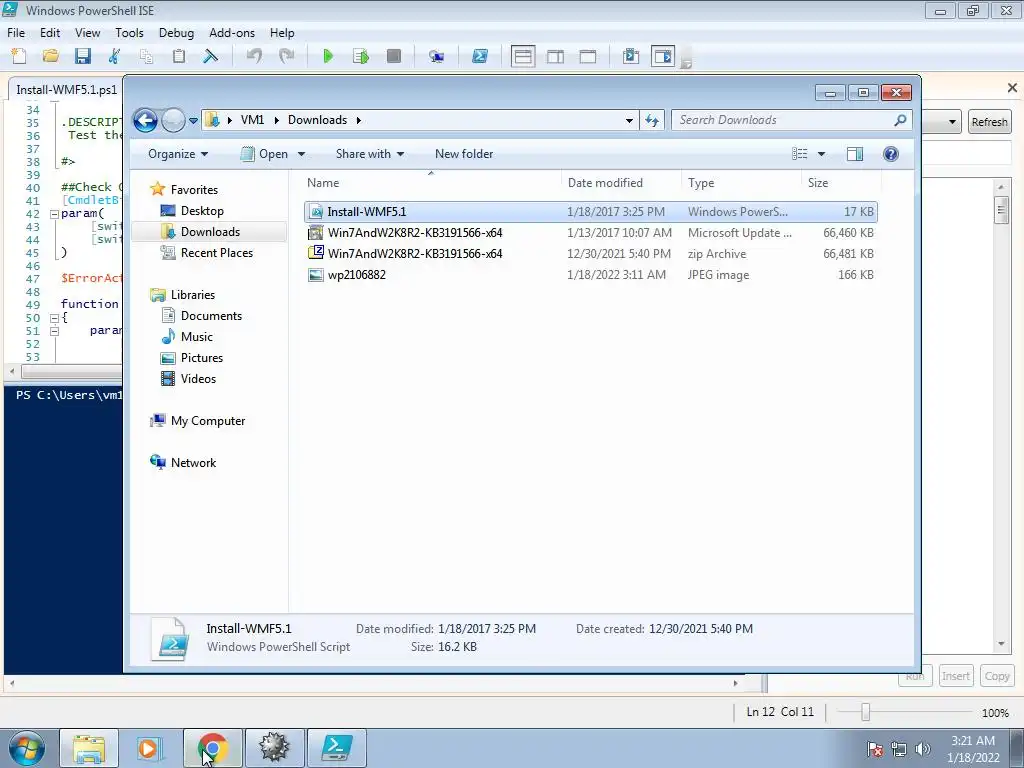This screenshot has height=768, width=1024.
Task: Click the Show Command Window icon
Action: [631, 56]
